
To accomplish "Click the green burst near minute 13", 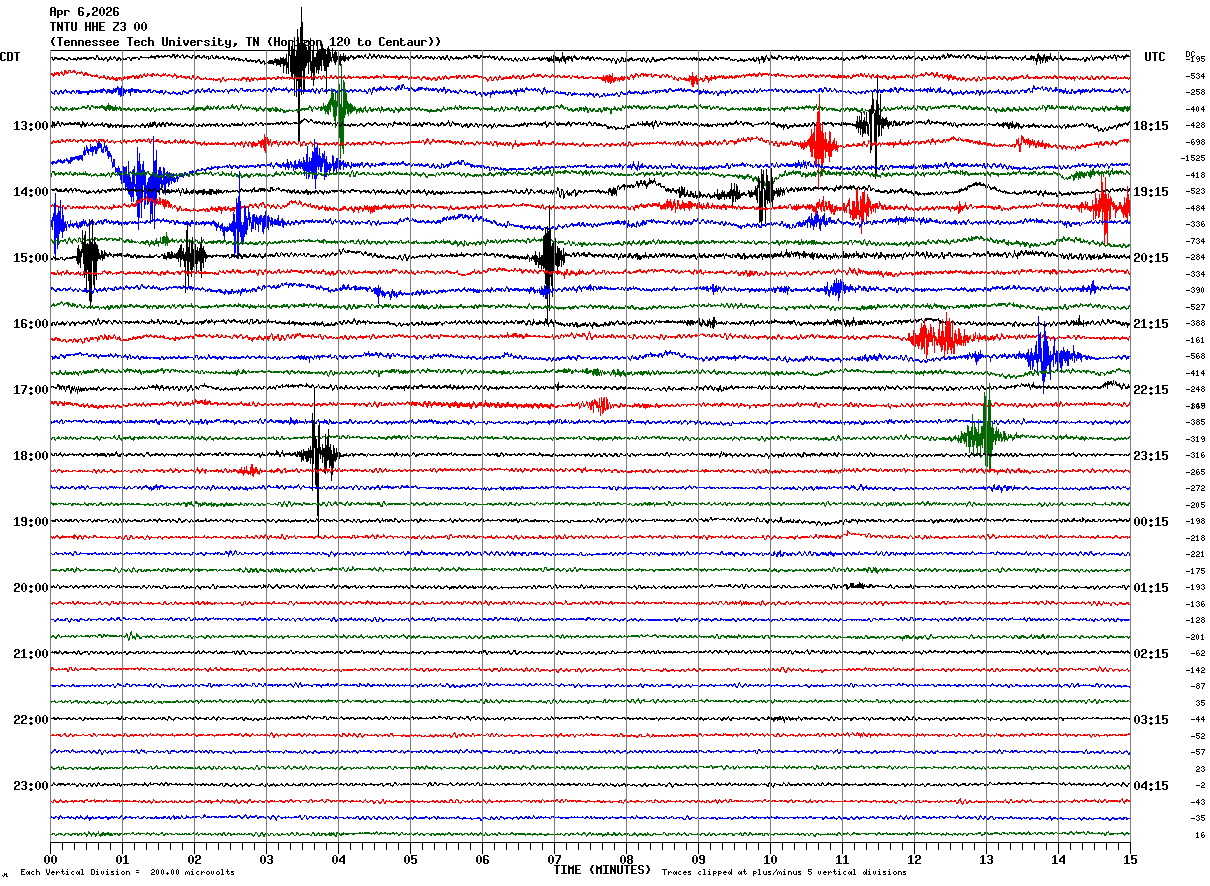I will coord(986,435).
